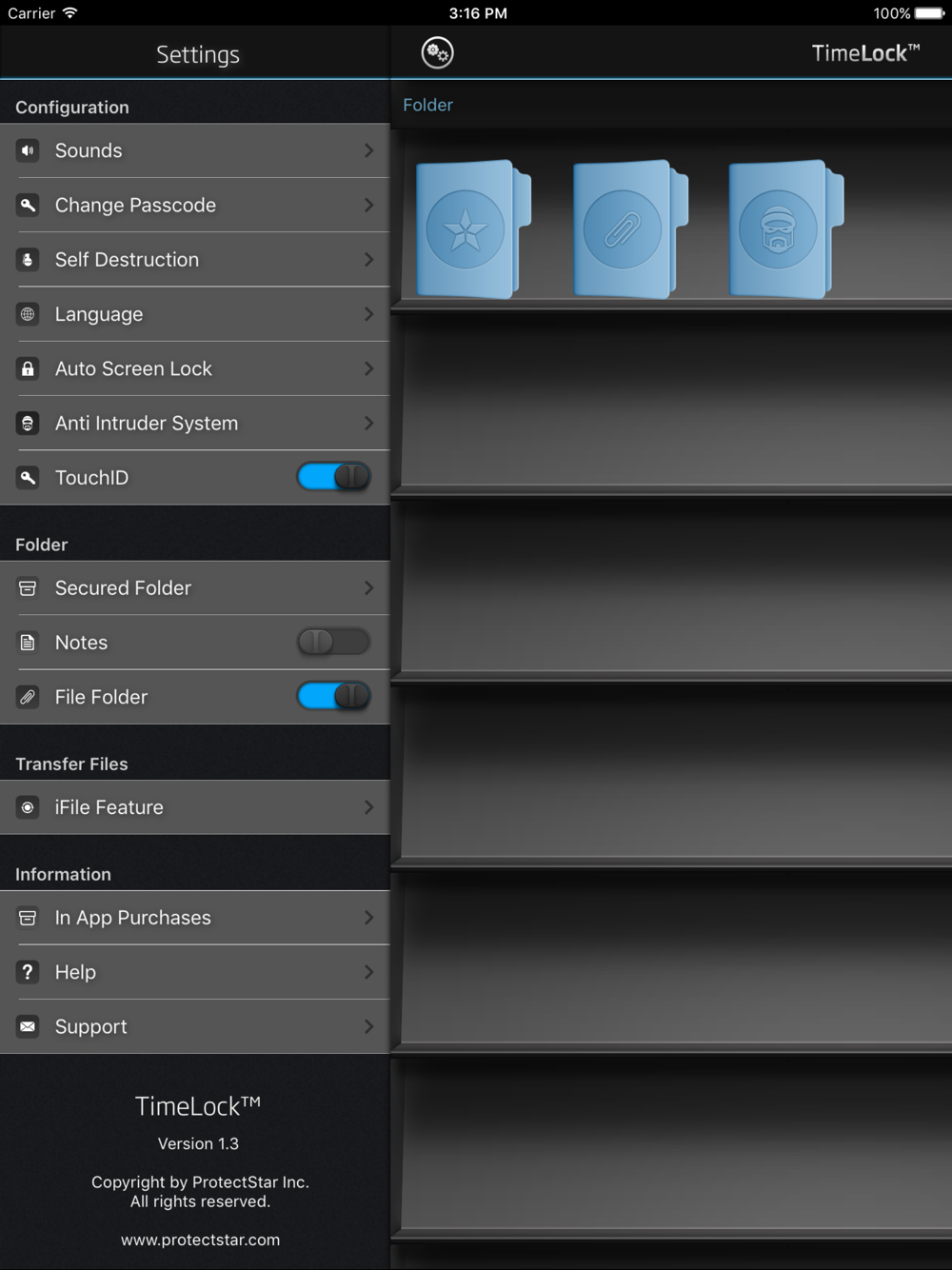Click the Secured Folder chevron

368,588
